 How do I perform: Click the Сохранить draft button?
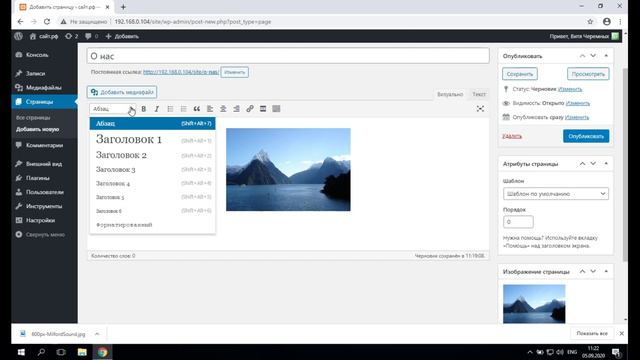pos(520,74)
